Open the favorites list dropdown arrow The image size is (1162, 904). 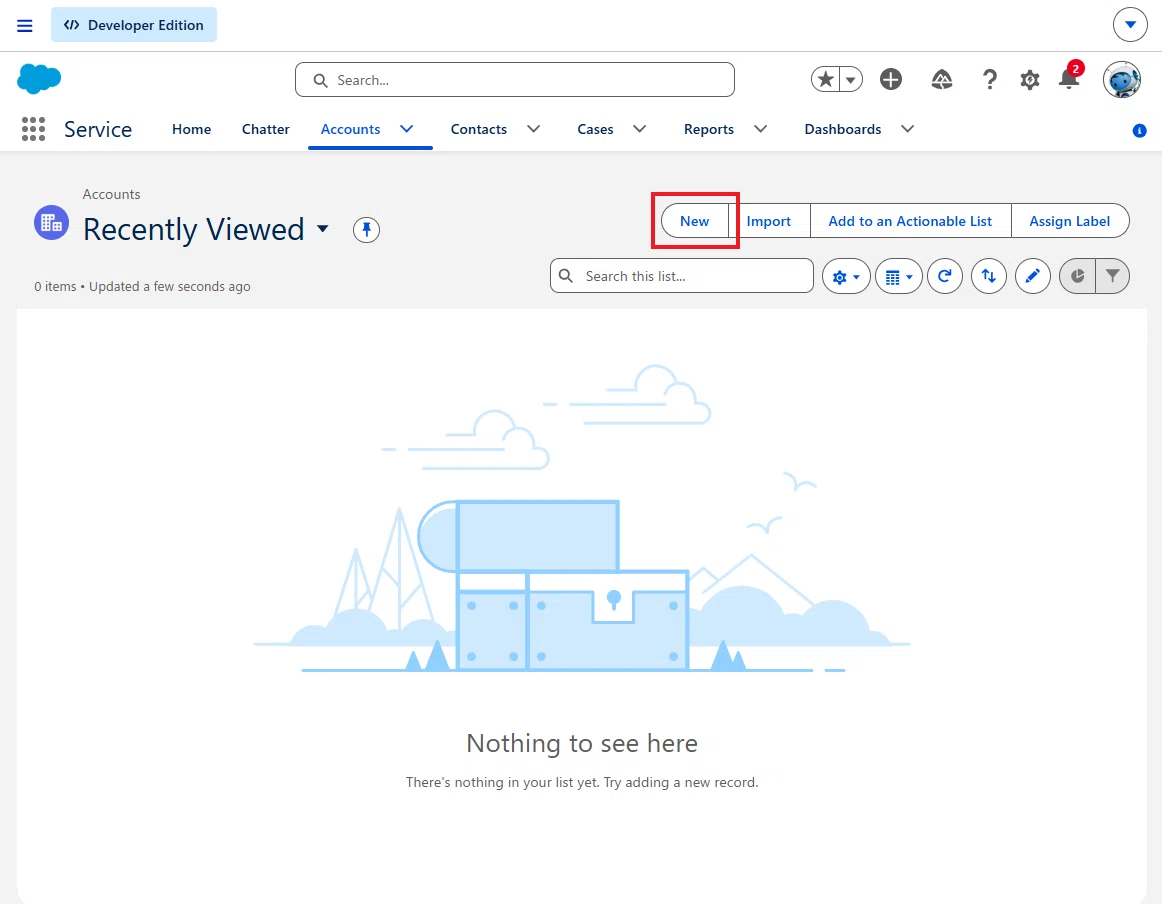851,79
